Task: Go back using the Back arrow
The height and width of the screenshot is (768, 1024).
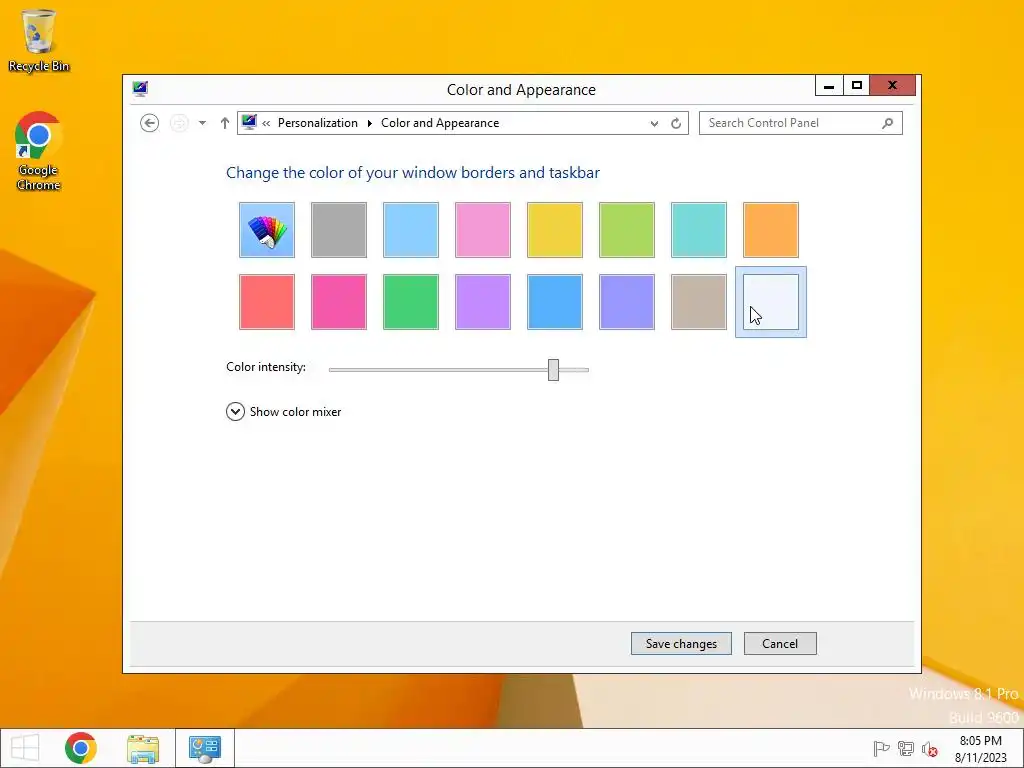Action: (x=150, y=123)
